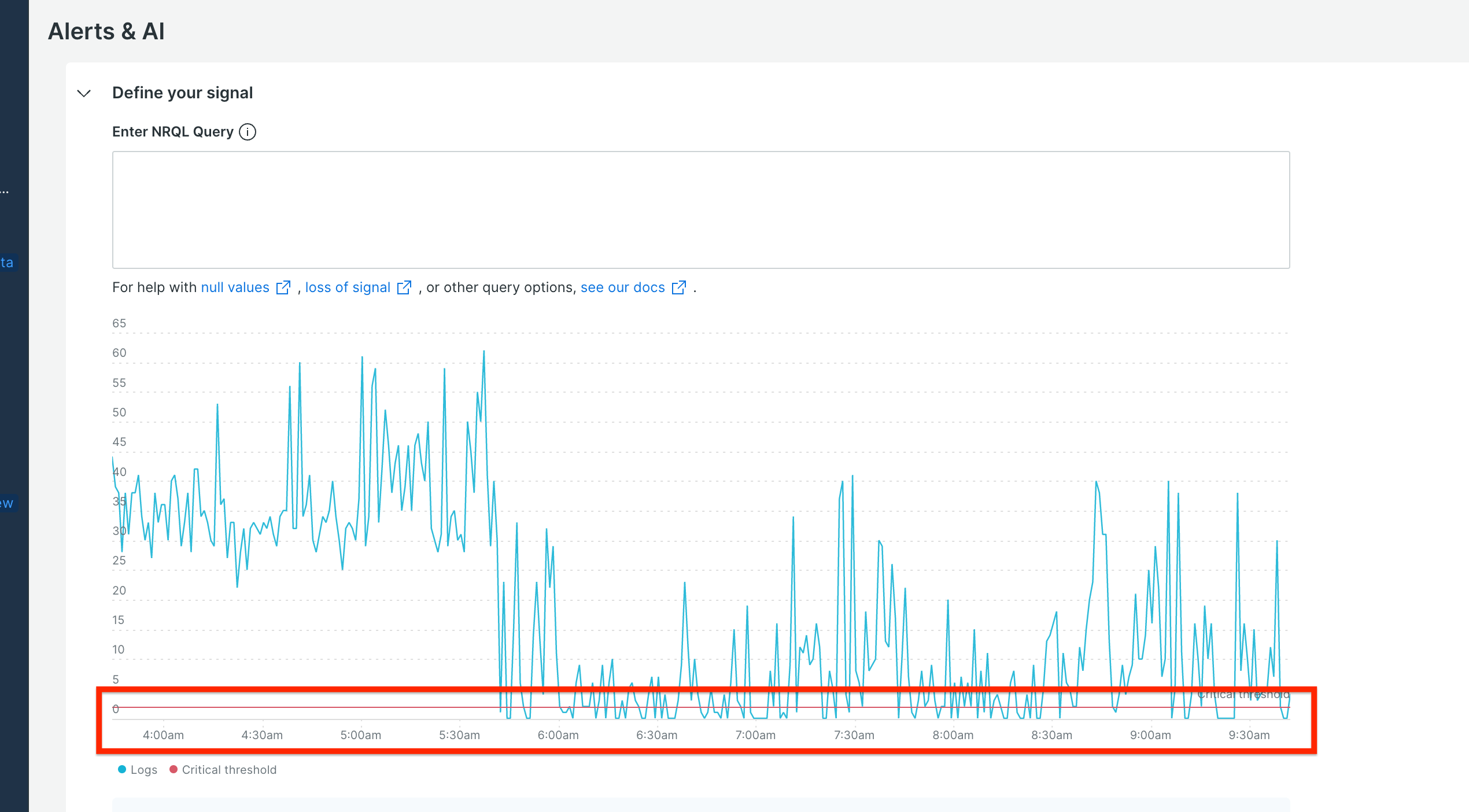Click the external link icon after null values

pyautogui.click(x=283, y=287)
